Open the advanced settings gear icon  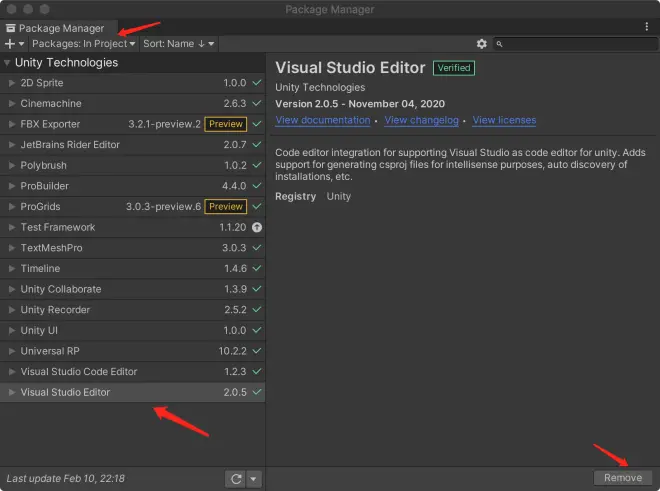(482, 44)
